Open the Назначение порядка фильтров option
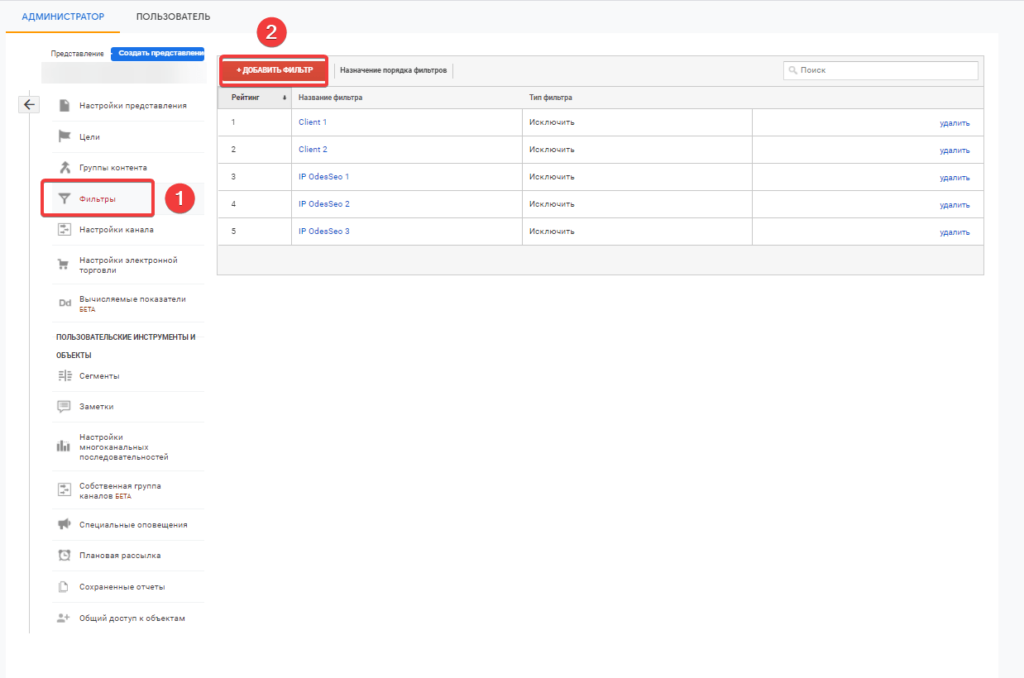 [x=393, y=71]
